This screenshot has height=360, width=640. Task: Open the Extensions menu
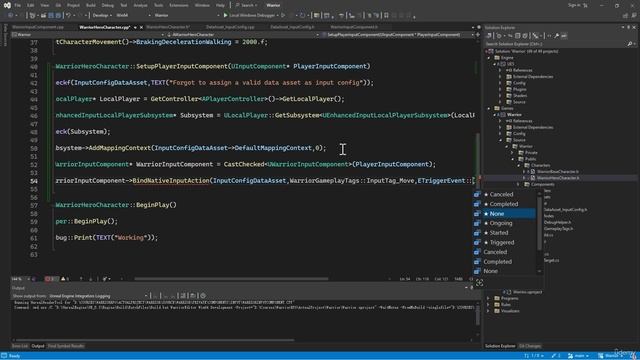pyautogui.click(x=179, y=5)
